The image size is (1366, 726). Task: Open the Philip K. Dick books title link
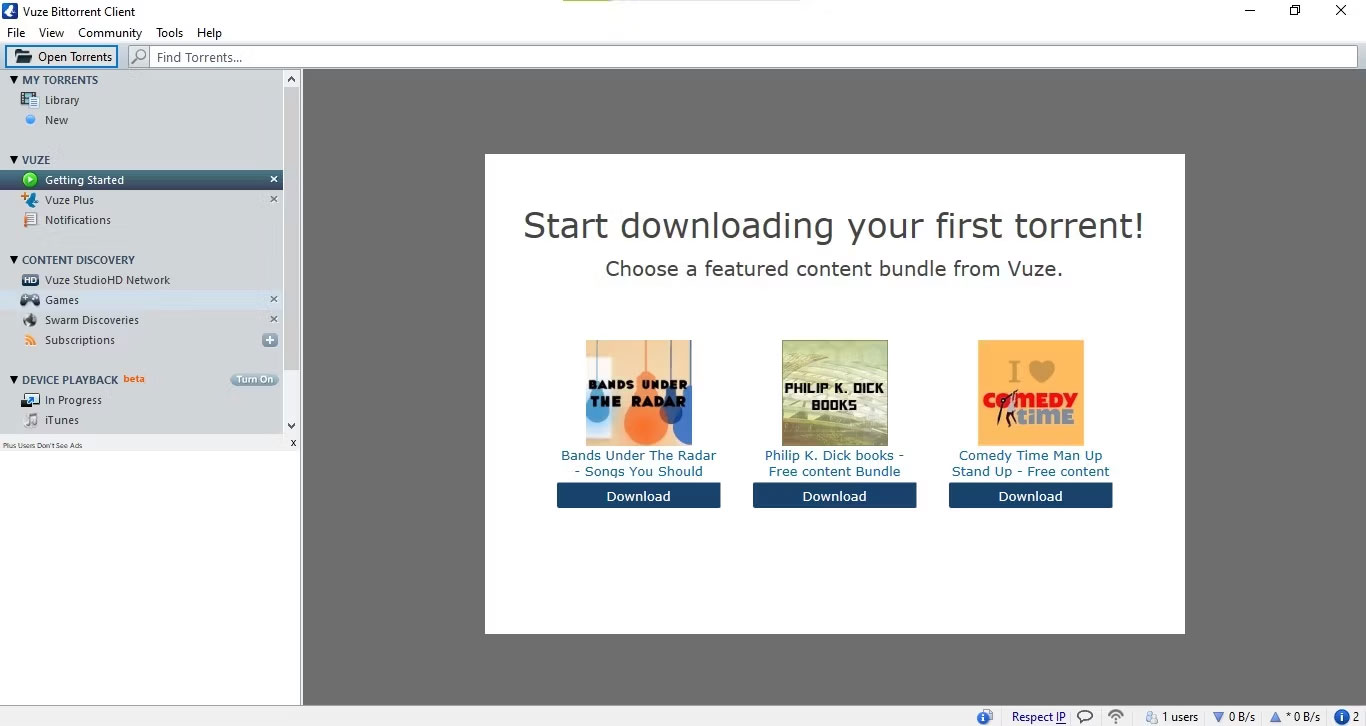(x=834, y=463)
